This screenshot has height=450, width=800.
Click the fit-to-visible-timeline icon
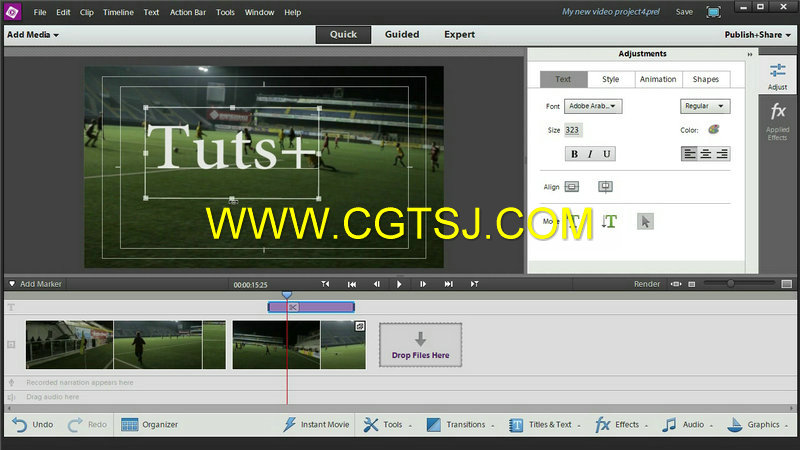[676, 284]
